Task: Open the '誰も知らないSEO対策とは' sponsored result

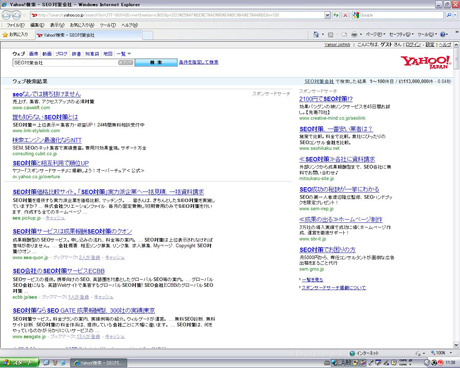Action: point(45,117)
